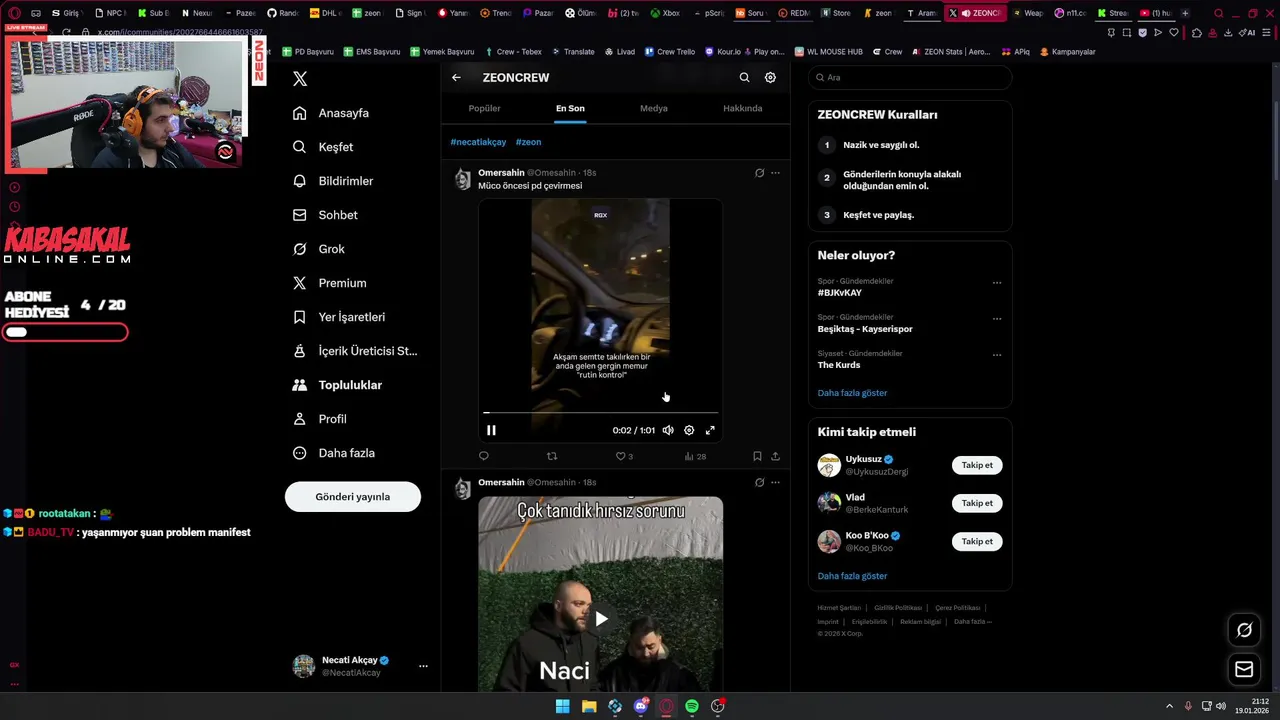Pause the playing video

tap(491, 430)
